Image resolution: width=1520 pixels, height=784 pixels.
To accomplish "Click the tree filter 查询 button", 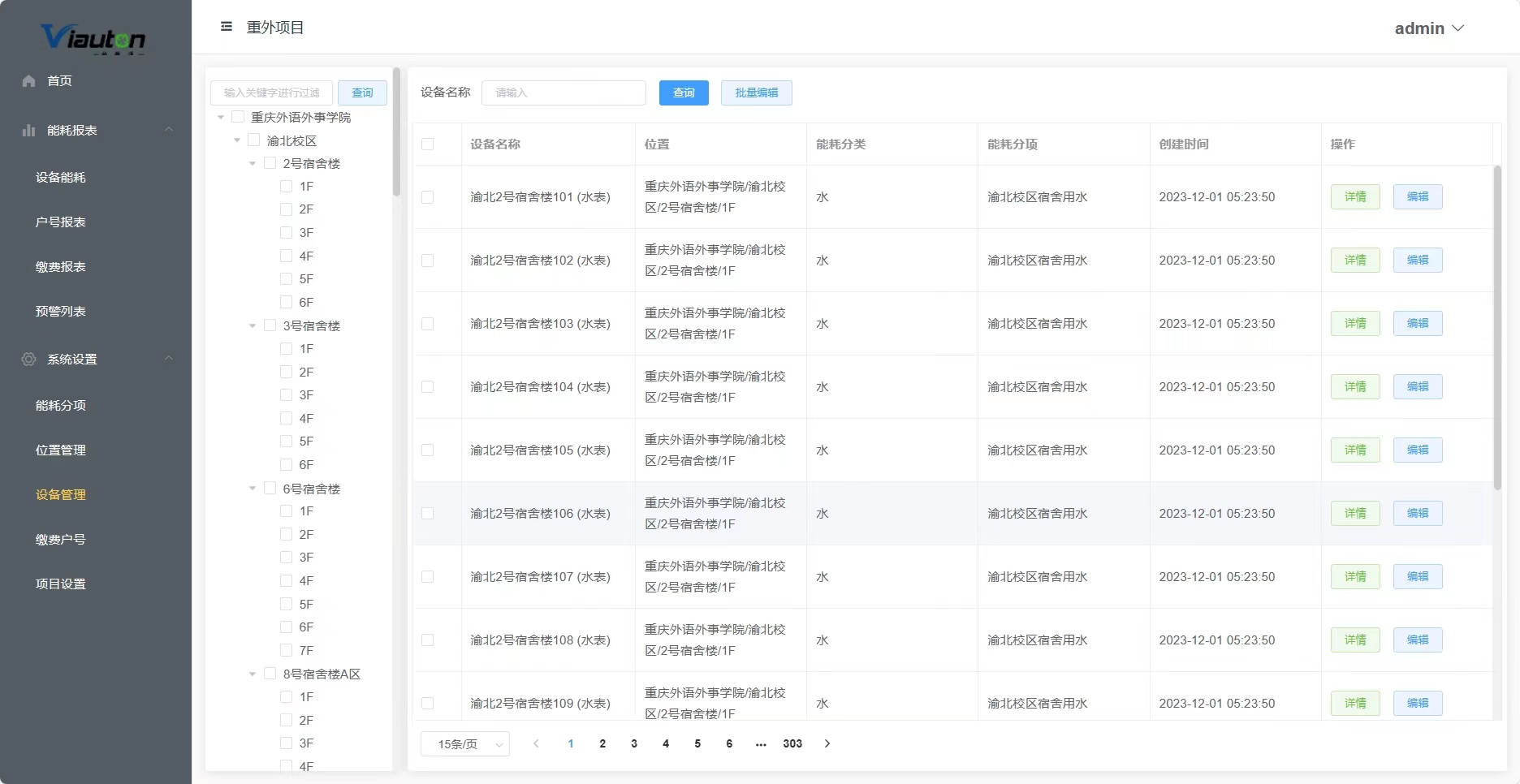I will point(362,93).
